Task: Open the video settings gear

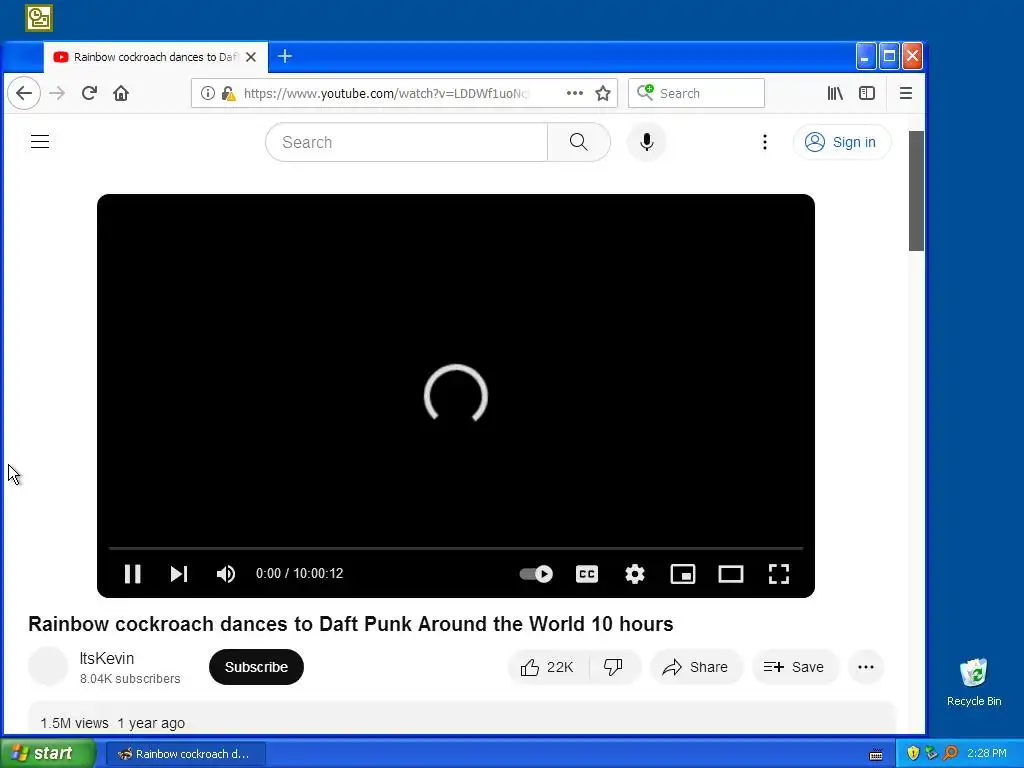Action: point(635,573)
